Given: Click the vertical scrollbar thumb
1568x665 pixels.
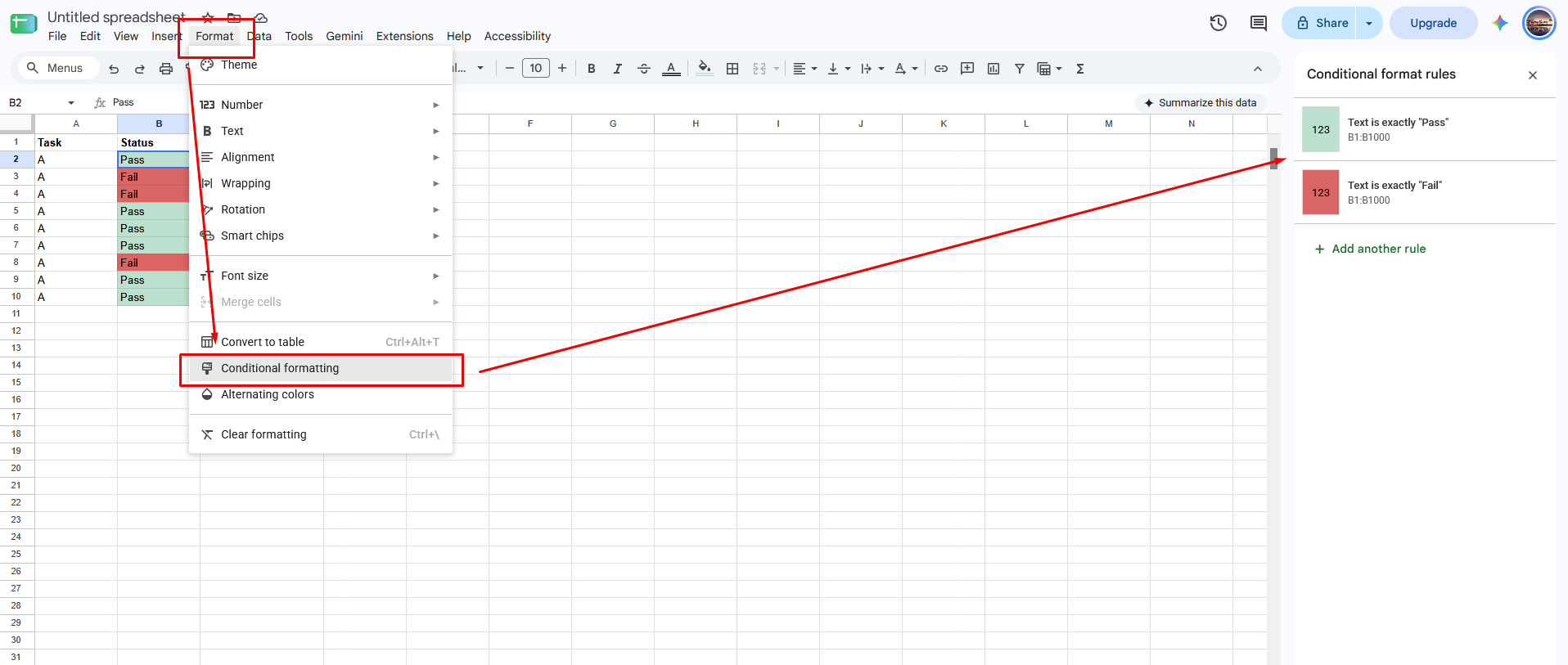Looking at the screenshot, I should pos(1273,158).
